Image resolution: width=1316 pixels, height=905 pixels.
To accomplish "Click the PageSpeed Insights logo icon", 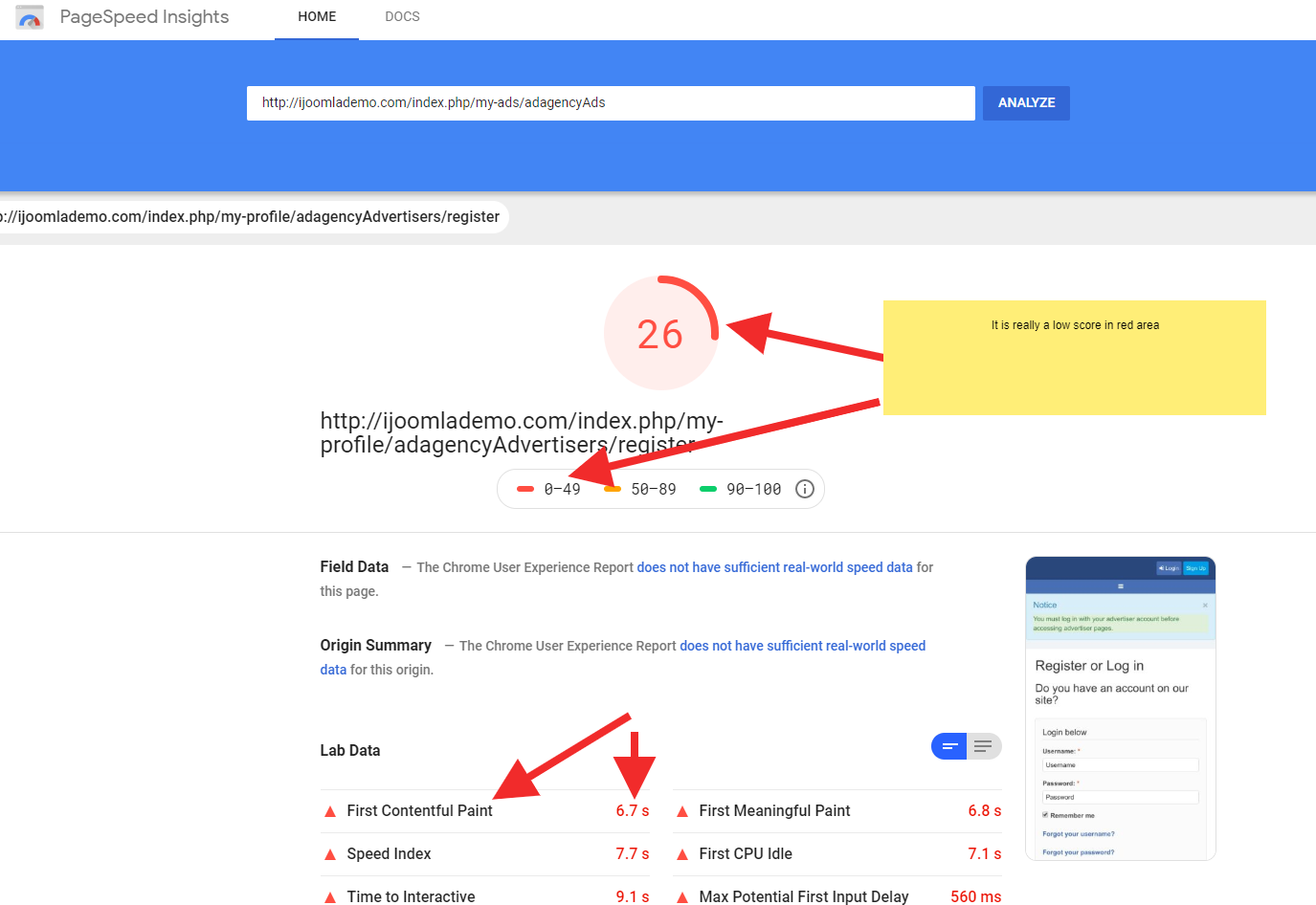I will point(30,17).
